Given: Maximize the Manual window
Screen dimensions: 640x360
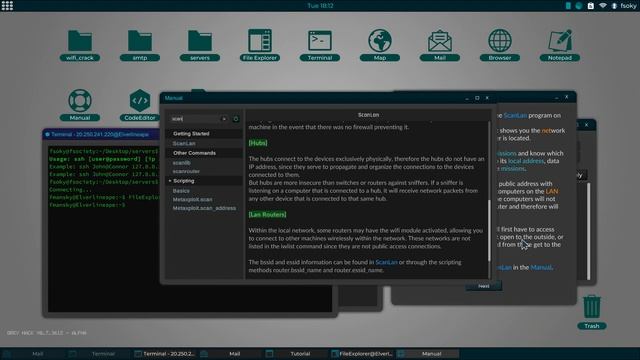Looking at the screenshot, I should pos(477,98).
